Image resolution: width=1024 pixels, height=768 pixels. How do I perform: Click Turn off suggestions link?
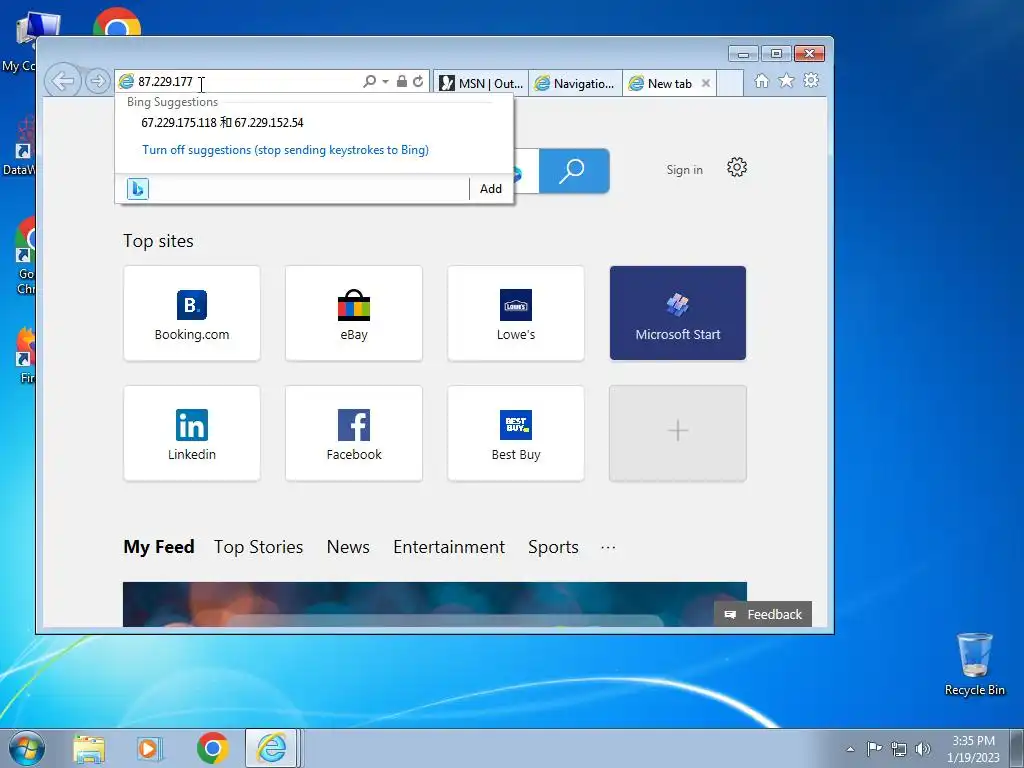(285, 150)
